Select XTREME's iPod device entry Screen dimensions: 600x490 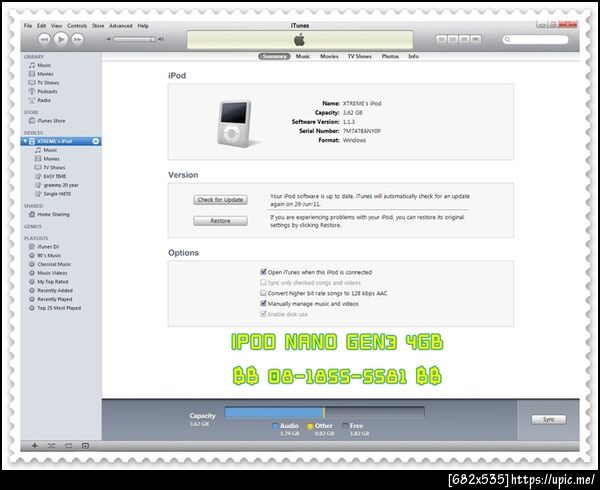pyautogui.click(x=61, y=141)
